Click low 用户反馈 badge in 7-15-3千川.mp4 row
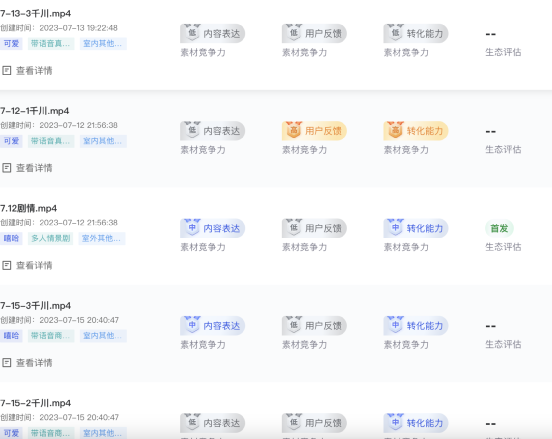Viewport: 552px width, 439px height. [x=314, y=326]
